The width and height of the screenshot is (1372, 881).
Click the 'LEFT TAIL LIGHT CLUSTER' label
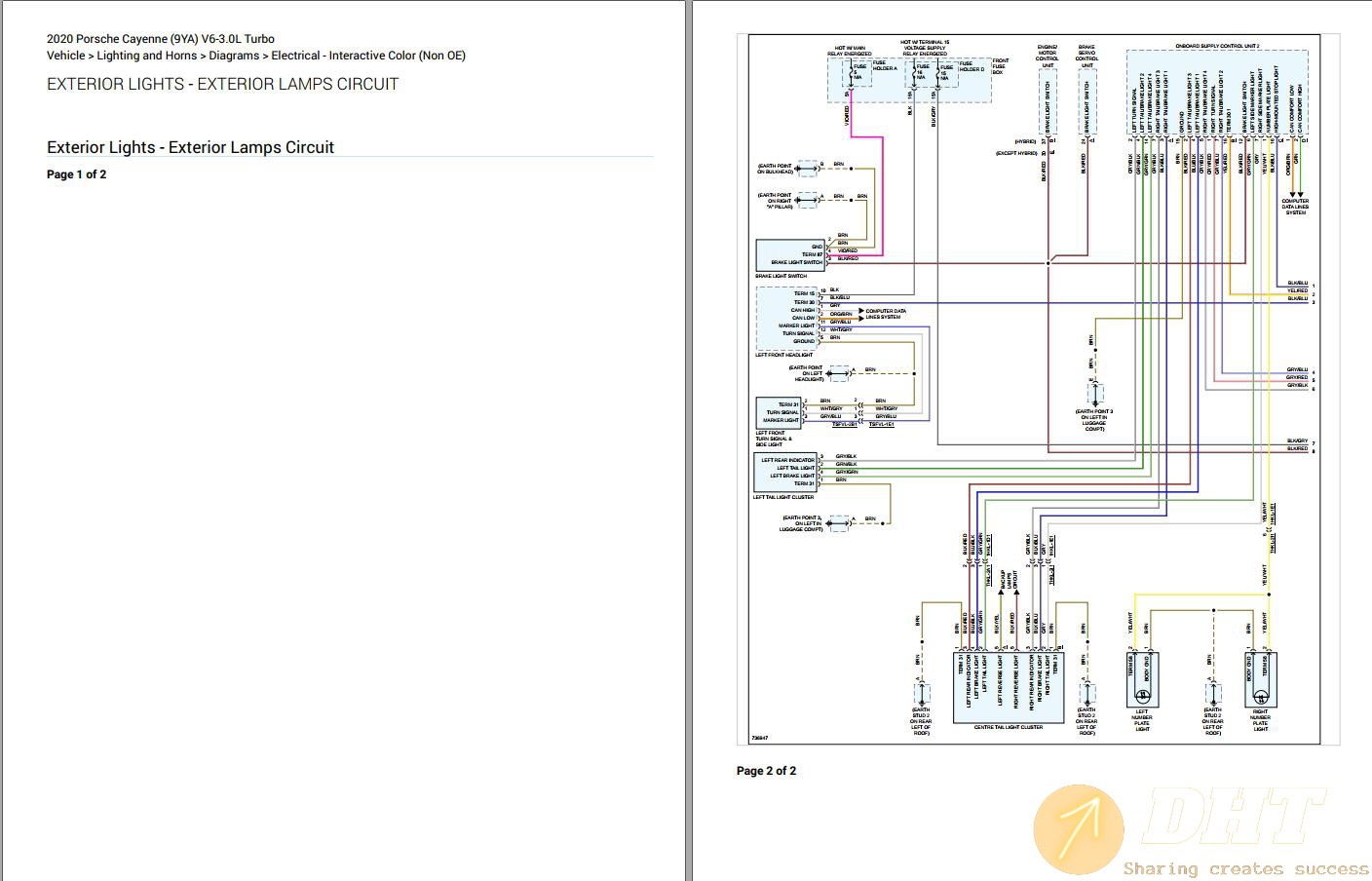click(783, 497)
